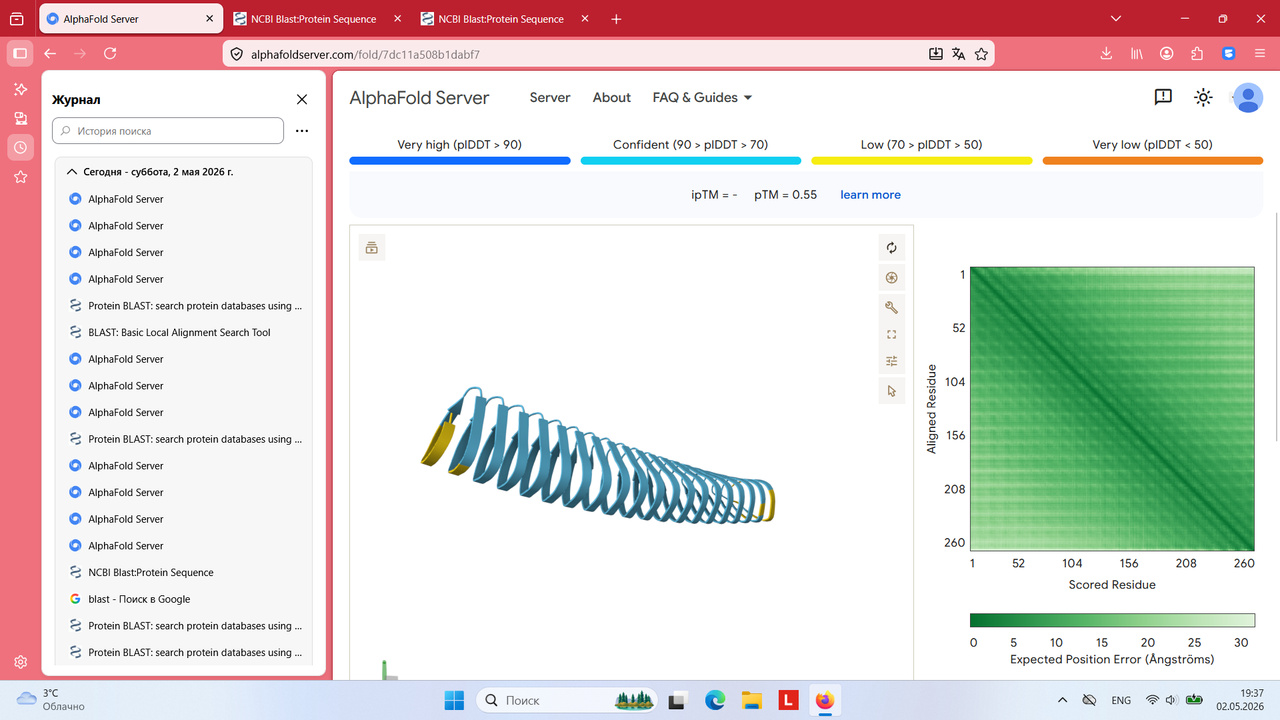Select the AlphaFold Server browser tab
This screenshot has height=720, width=1280.
point(131,19)
